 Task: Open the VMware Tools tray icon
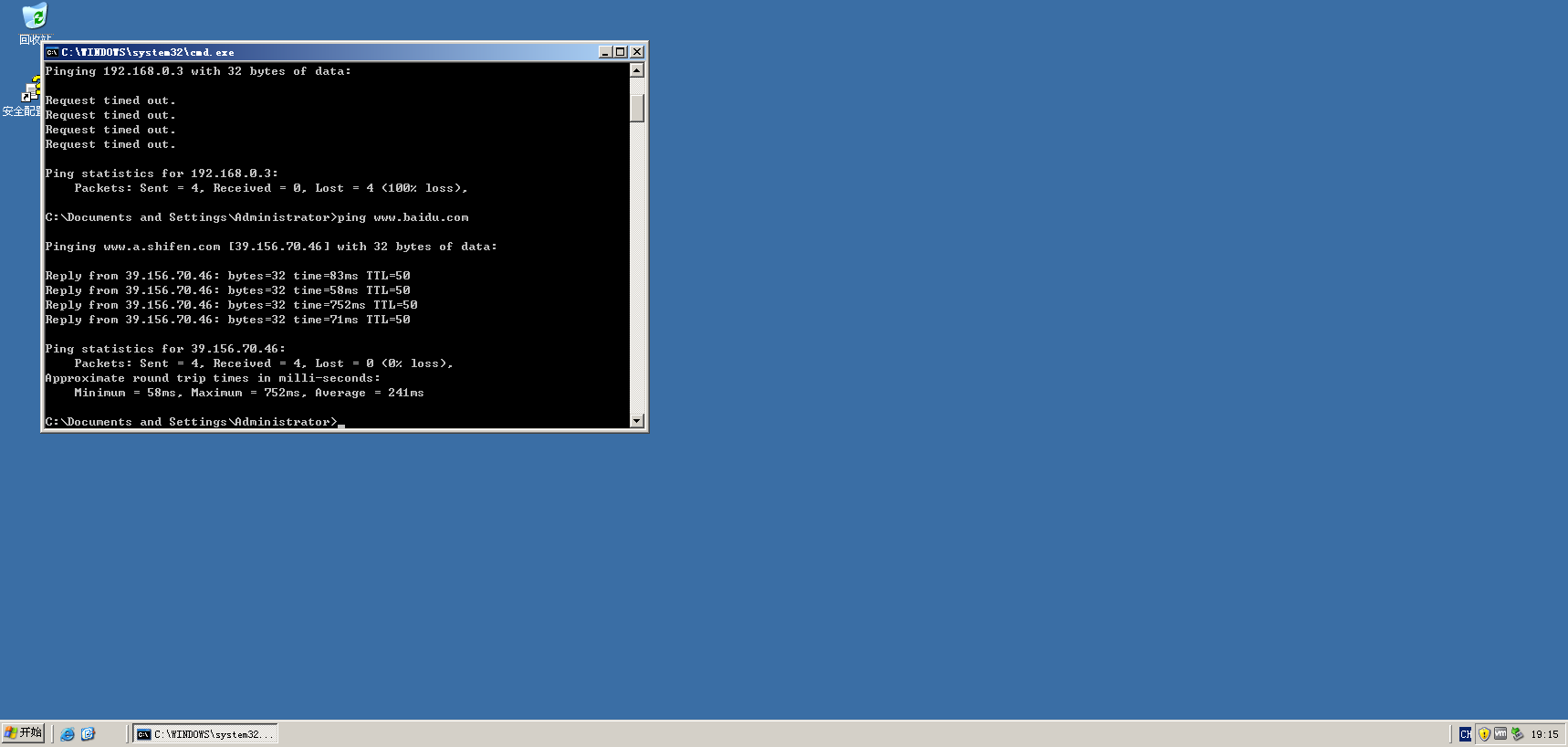click(x=1500, y=734)
